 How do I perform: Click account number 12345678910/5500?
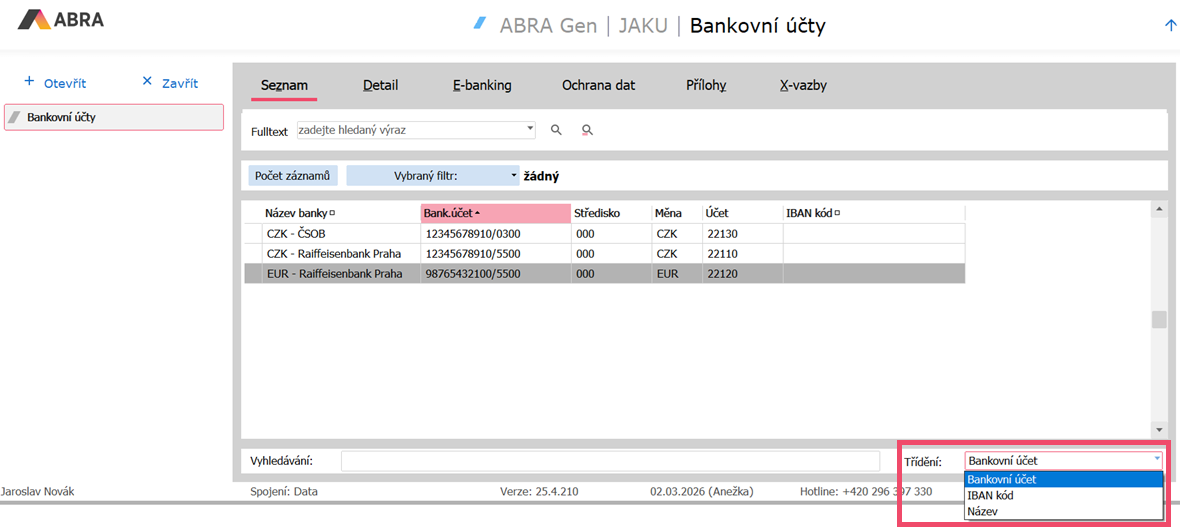pos(473,253)
